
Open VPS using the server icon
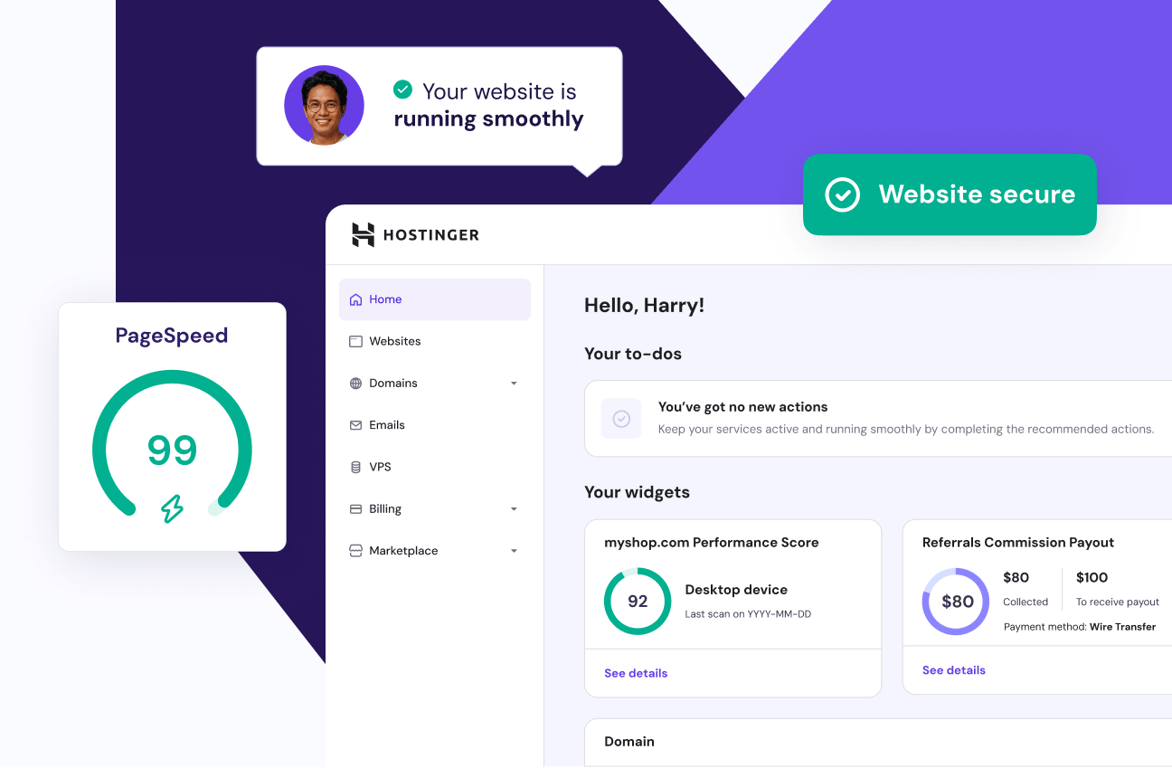click(356, 466)
